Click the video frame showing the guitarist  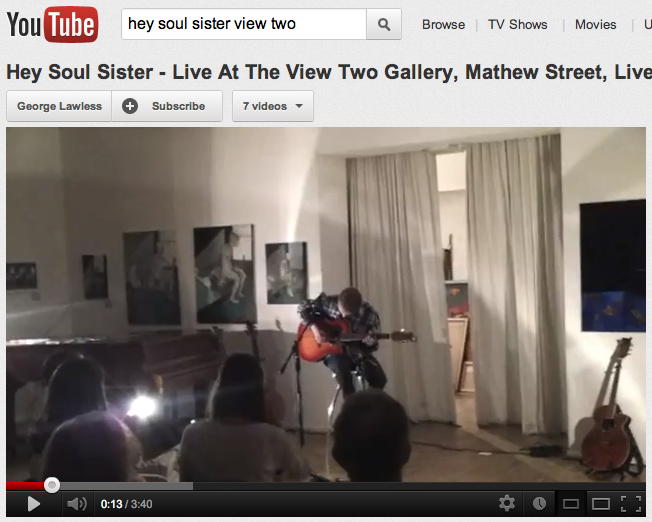pyautogui.click(x=326, y=304)
